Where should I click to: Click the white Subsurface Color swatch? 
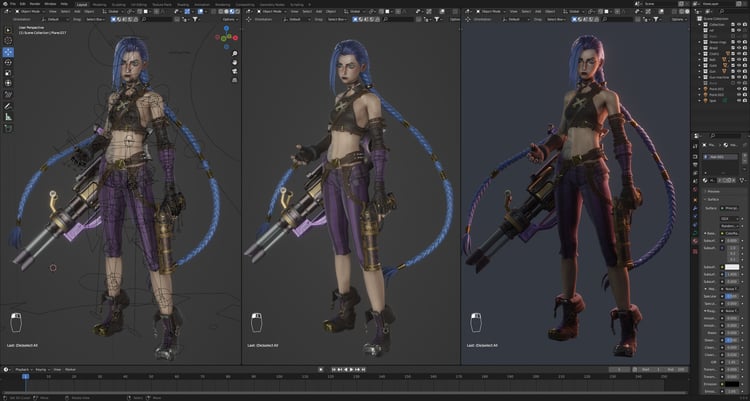pos(732,267)
